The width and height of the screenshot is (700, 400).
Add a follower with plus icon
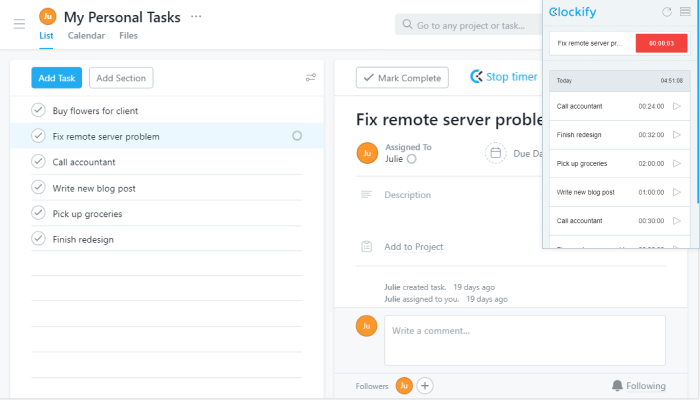pos(425,386)
